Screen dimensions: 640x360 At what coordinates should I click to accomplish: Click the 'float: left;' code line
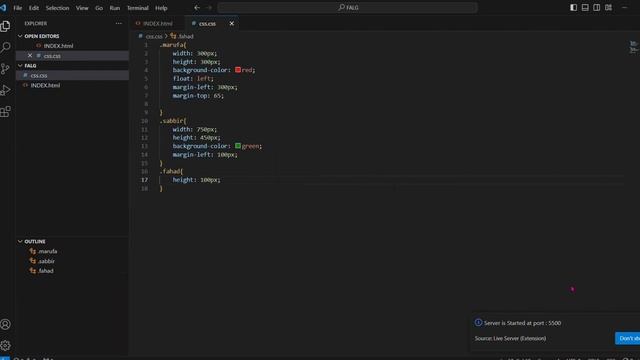pyautogui.click(x=193, y=78)
